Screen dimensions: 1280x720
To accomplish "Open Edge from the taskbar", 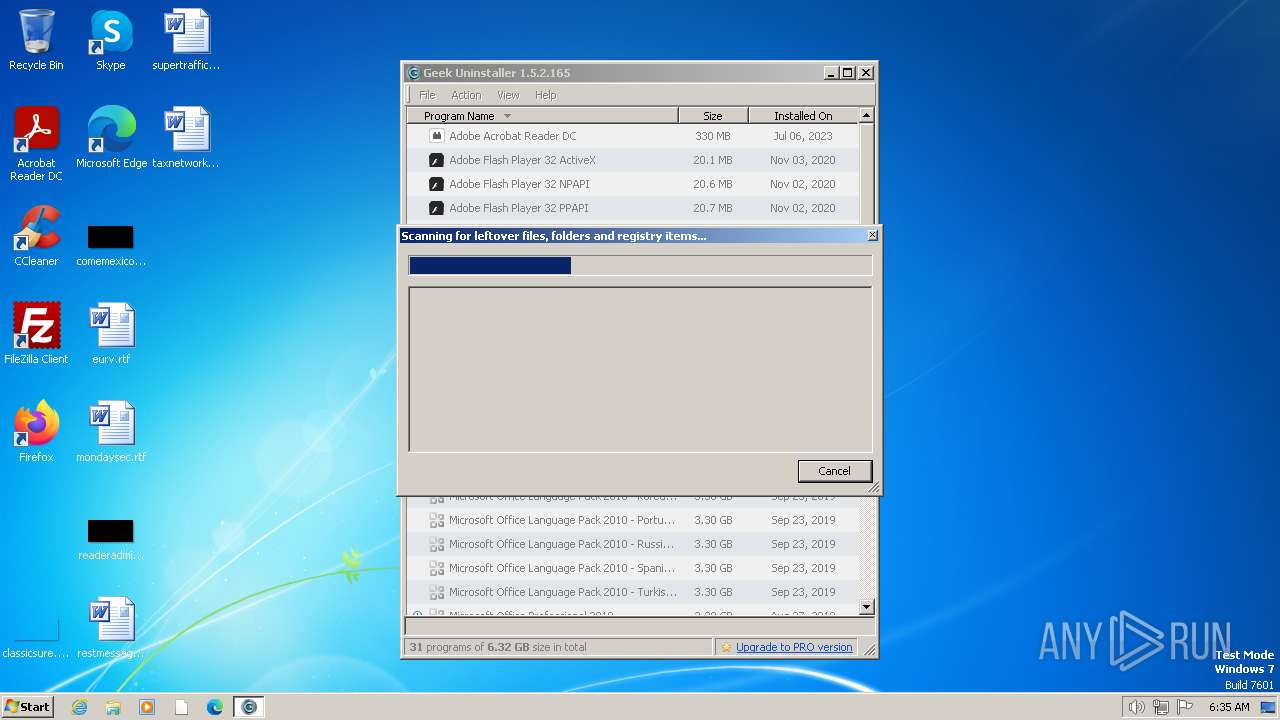I will click(x=214, y=707).
